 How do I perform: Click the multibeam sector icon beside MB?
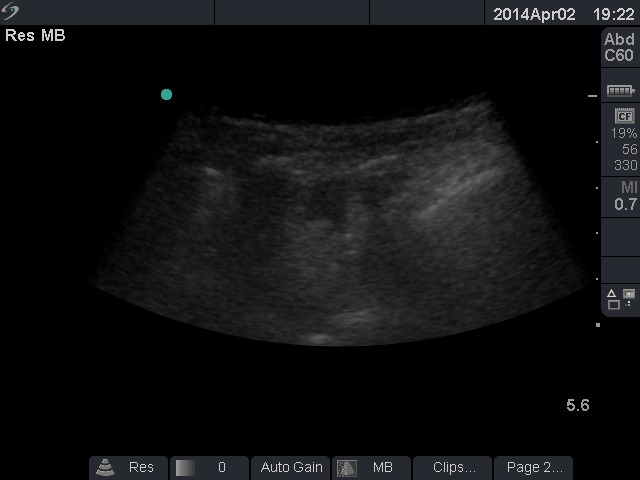click(347, 468)
